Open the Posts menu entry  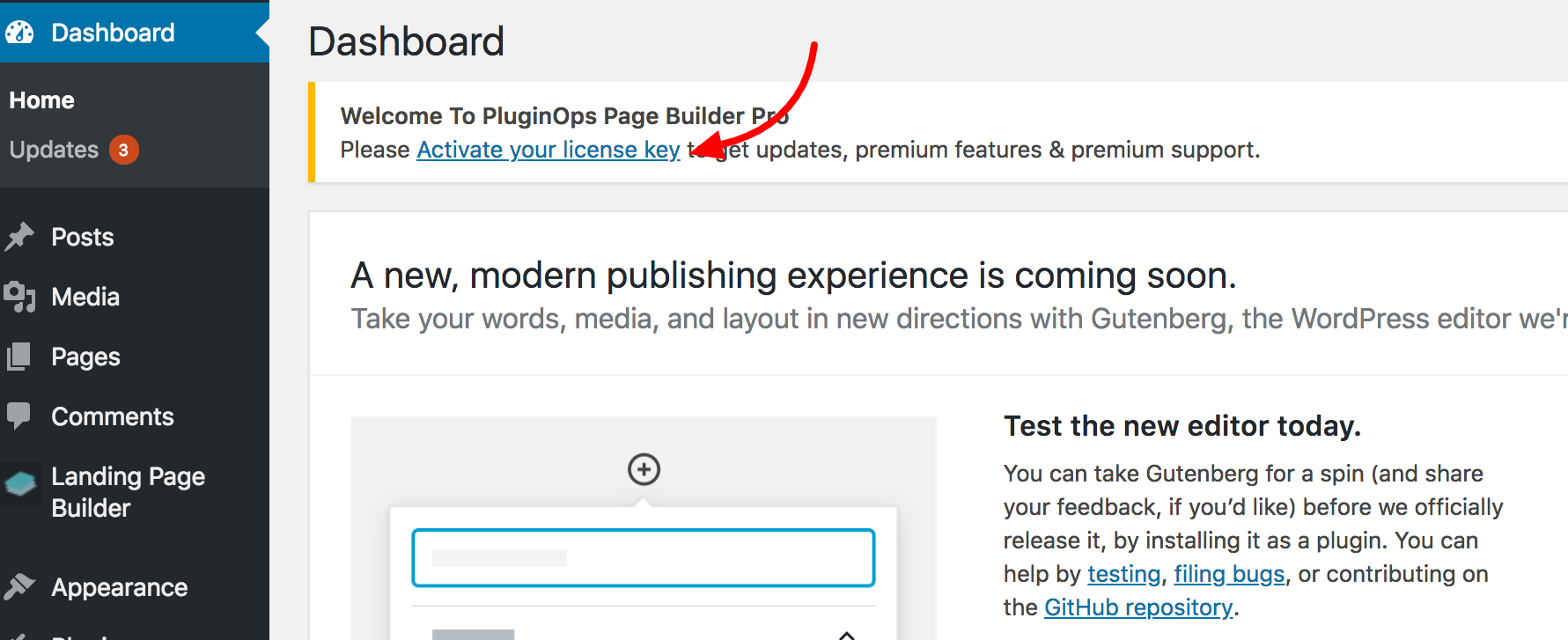(x=82, y=236)
